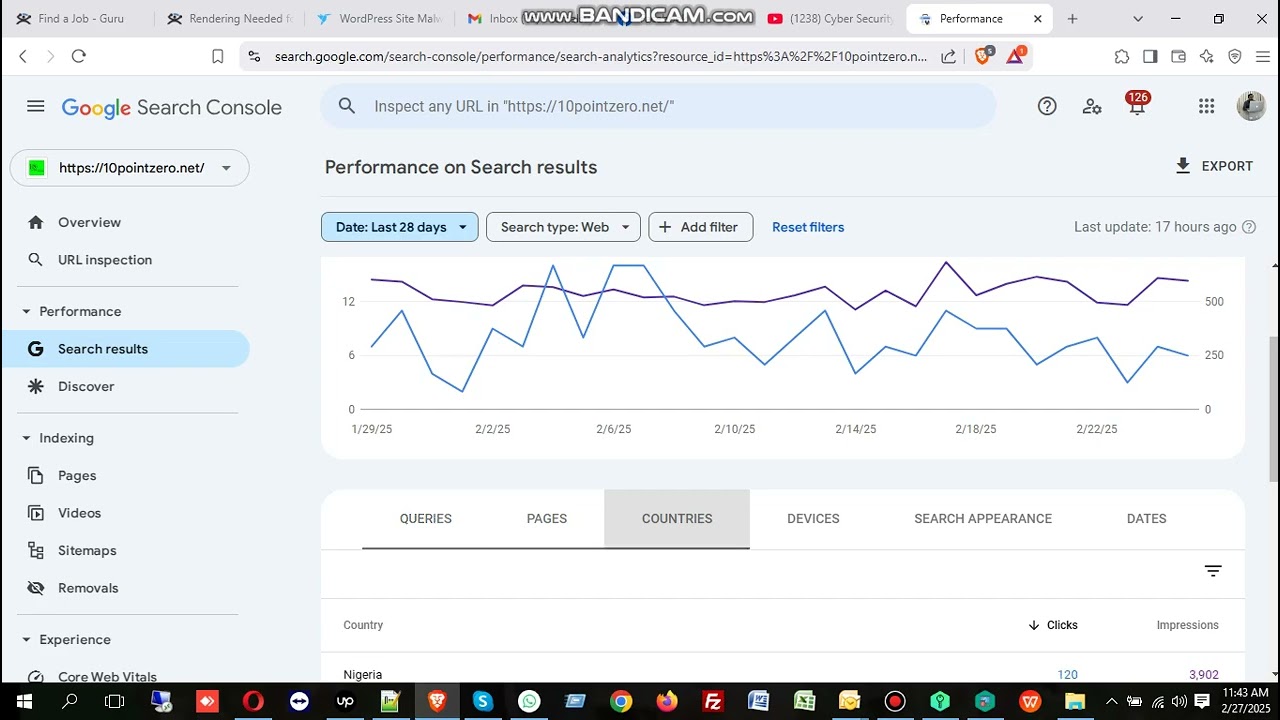Open WhatsApp from the taskbar
Screen dimensions: 1280x720
tap(529, 701)
